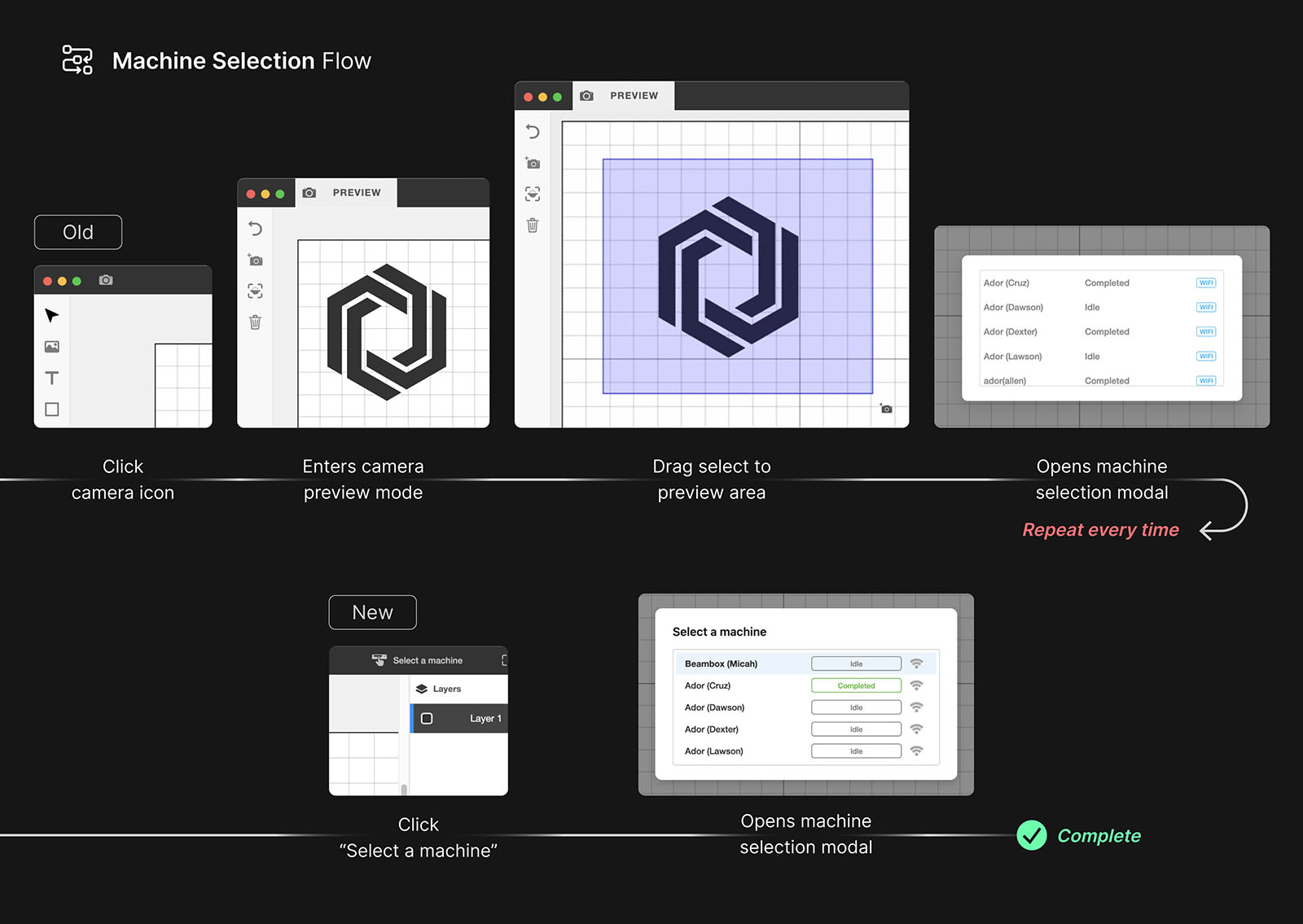Click the black hexagon logo in the preview canvas
1303x924 pixels.
click(x=387, y=332)
